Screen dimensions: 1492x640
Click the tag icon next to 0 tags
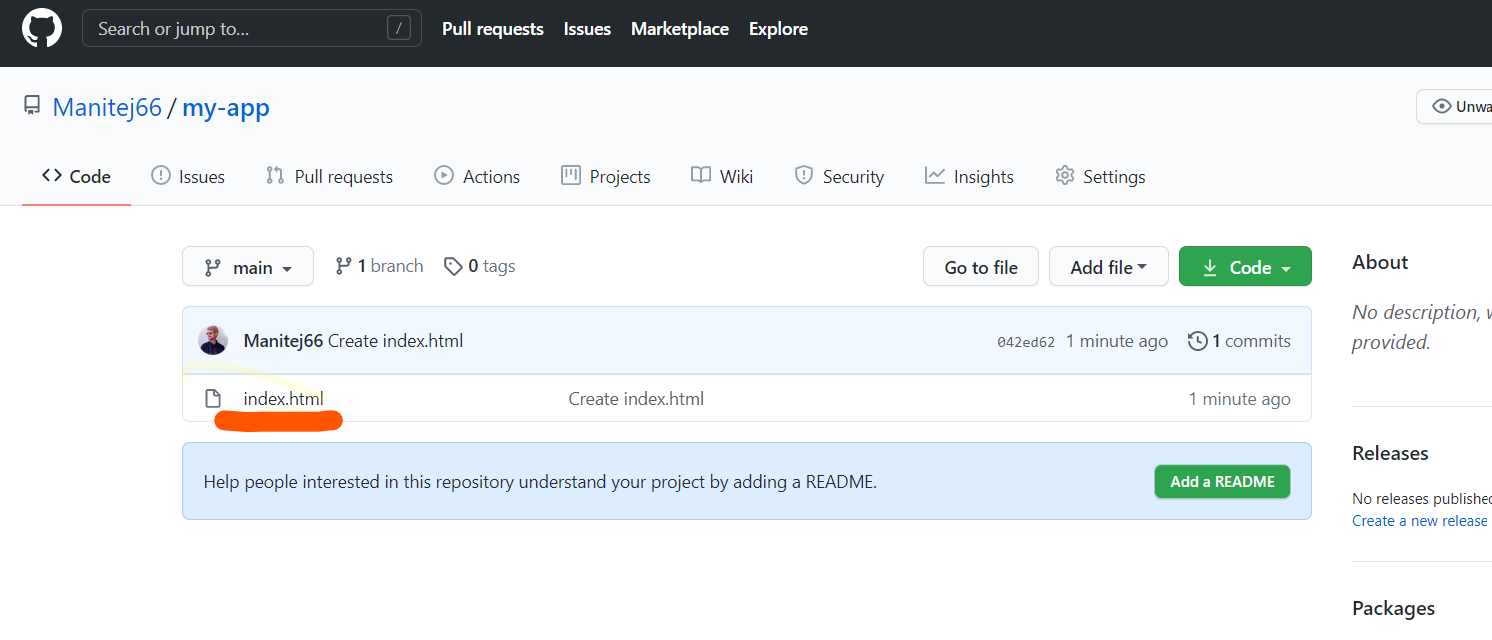click(453, 266)
